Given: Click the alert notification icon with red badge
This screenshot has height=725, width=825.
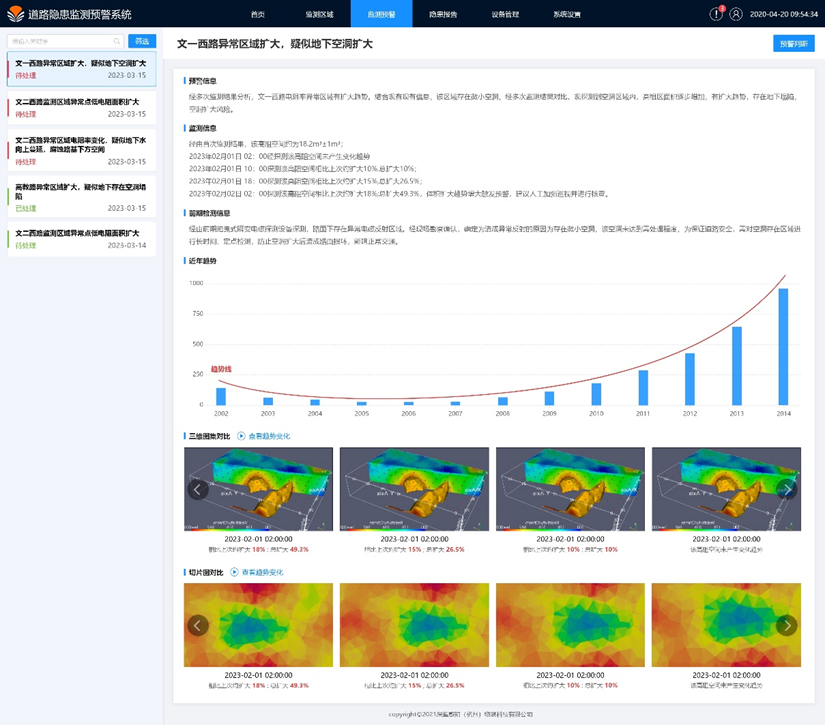Looking at the screenshot, I should click(x=716, y=14).
